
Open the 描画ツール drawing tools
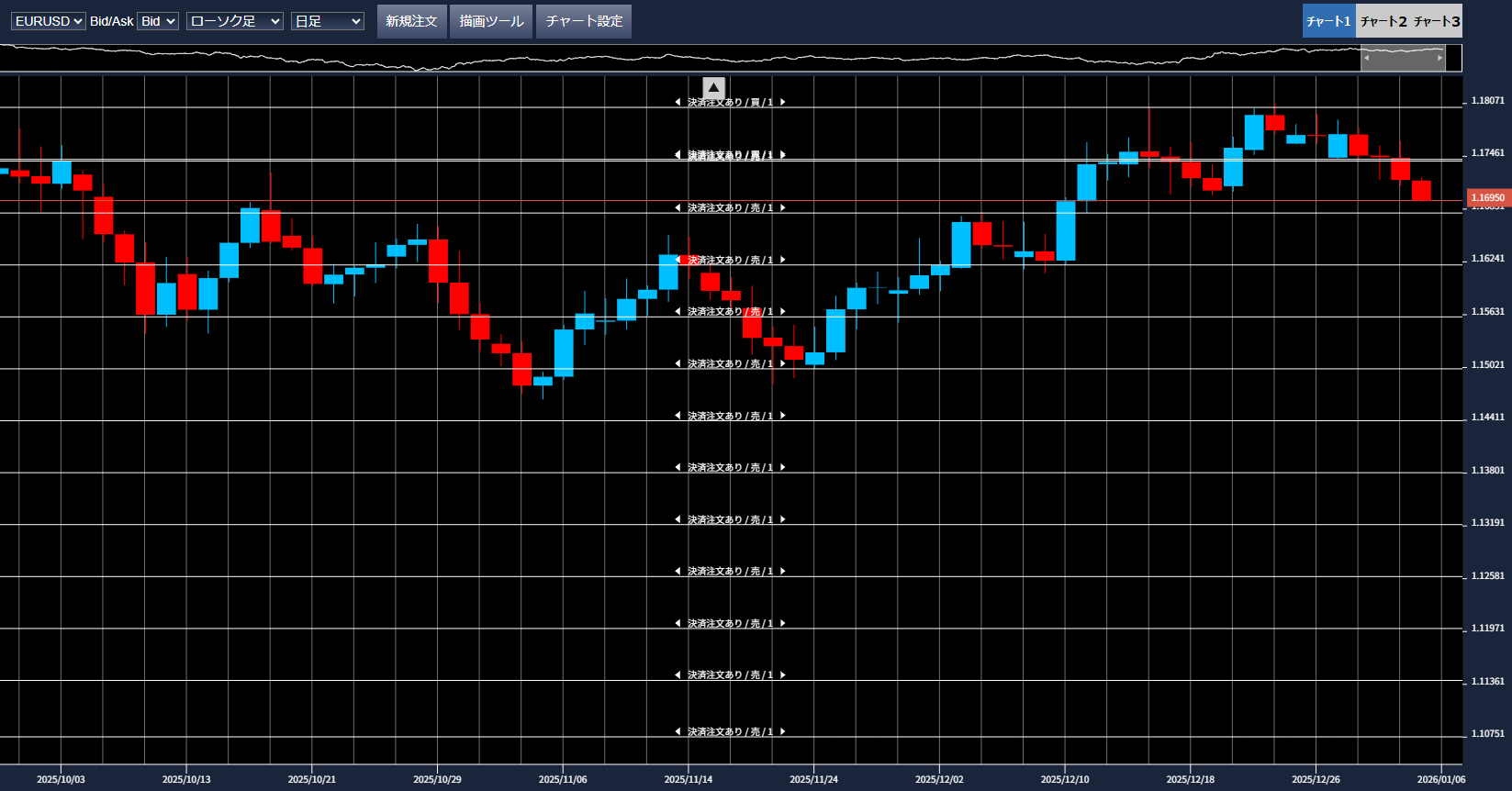click(491, 21)
